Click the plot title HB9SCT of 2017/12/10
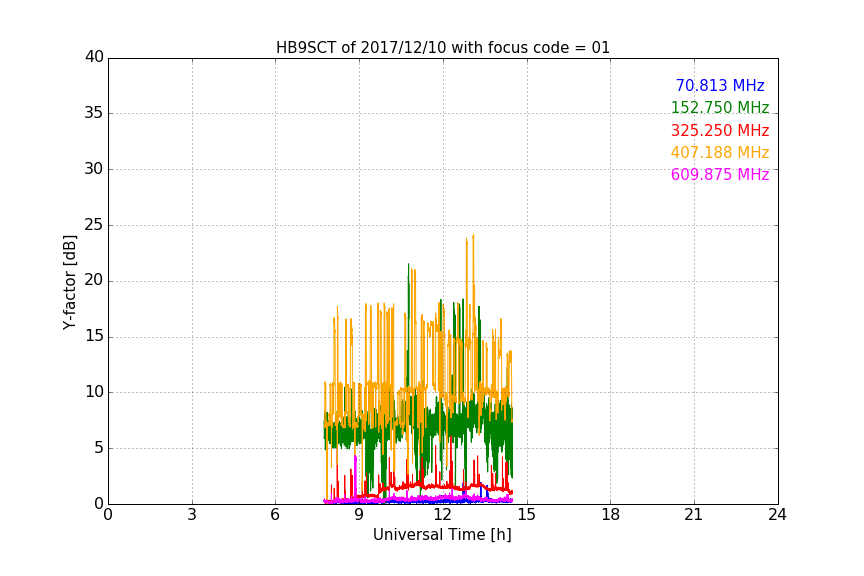Viewport: 864px width, 576px height. coord(442,48)
